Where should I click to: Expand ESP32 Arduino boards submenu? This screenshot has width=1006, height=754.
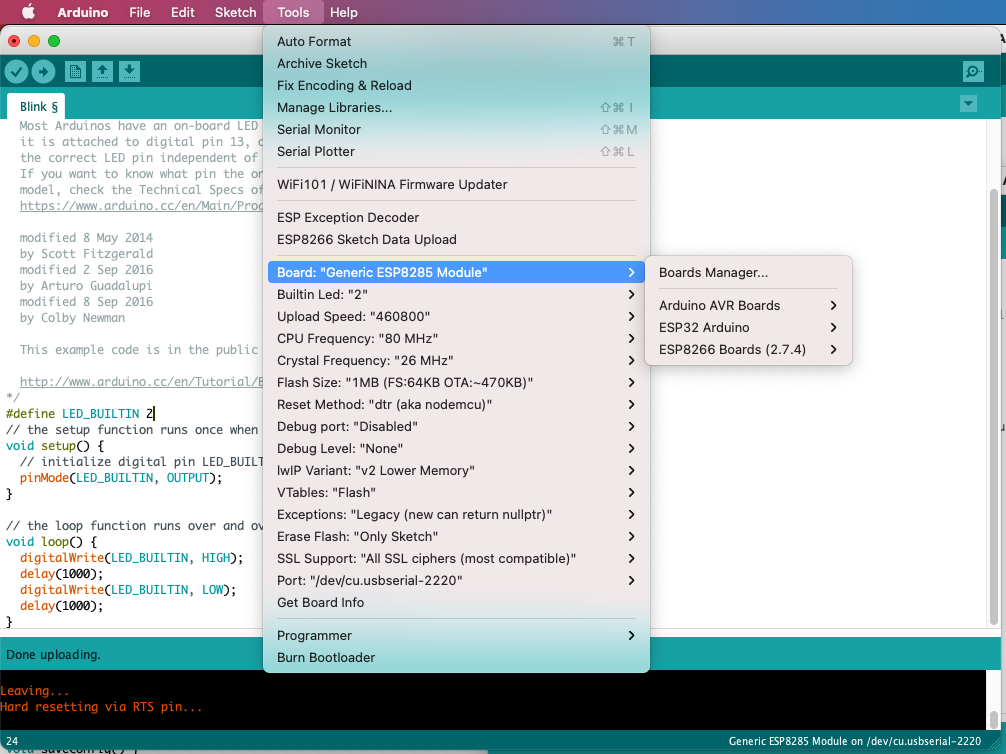point(748,327)
